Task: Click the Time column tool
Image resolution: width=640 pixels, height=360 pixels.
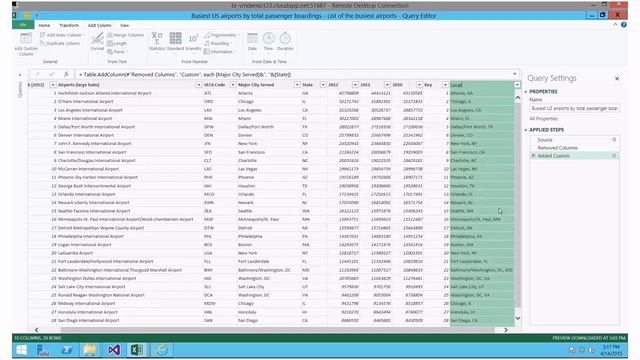Action: tap(268, 42)
